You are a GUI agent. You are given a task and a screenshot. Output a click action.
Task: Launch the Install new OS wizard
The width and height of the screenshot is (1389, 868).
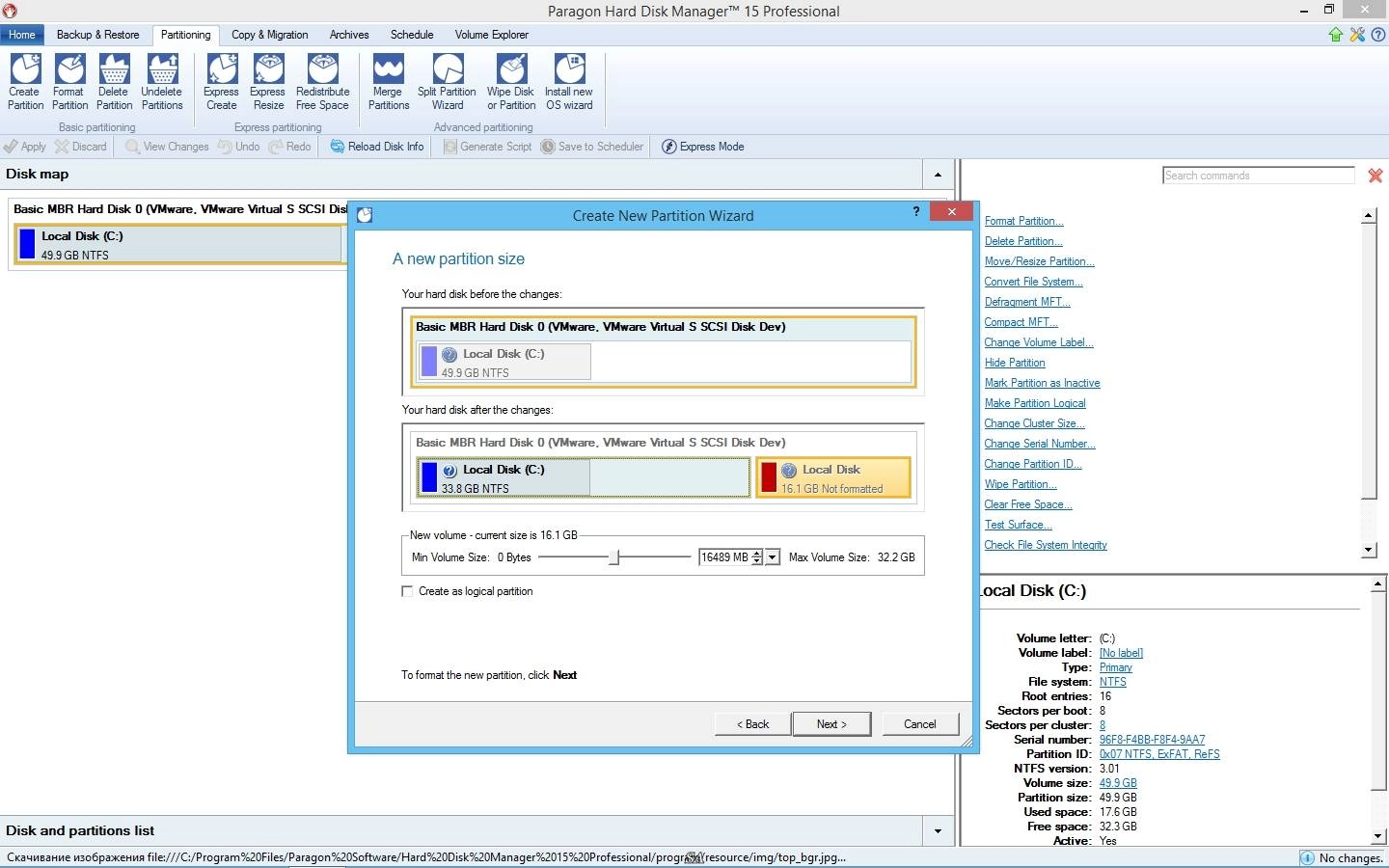(569, 81)
